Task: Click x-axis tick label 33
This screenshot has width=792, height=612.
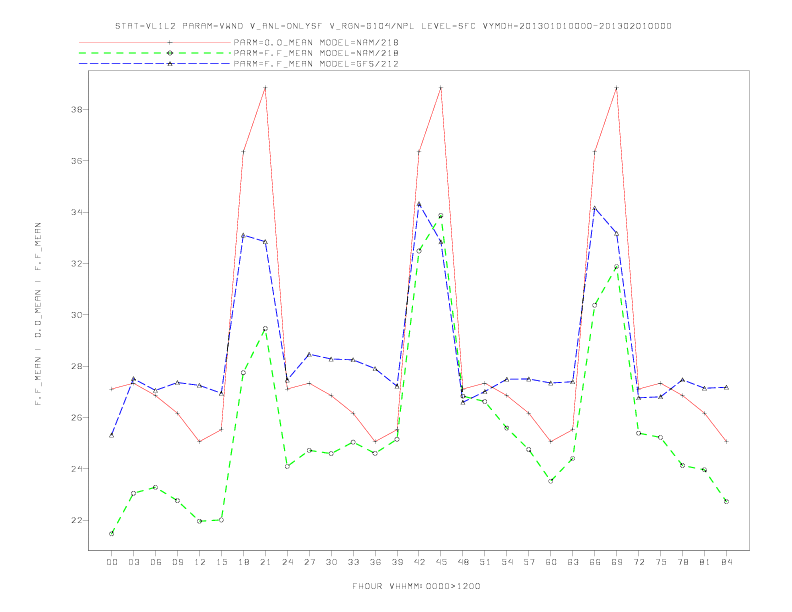Action: pyautogui.click(x=353, y=562)
